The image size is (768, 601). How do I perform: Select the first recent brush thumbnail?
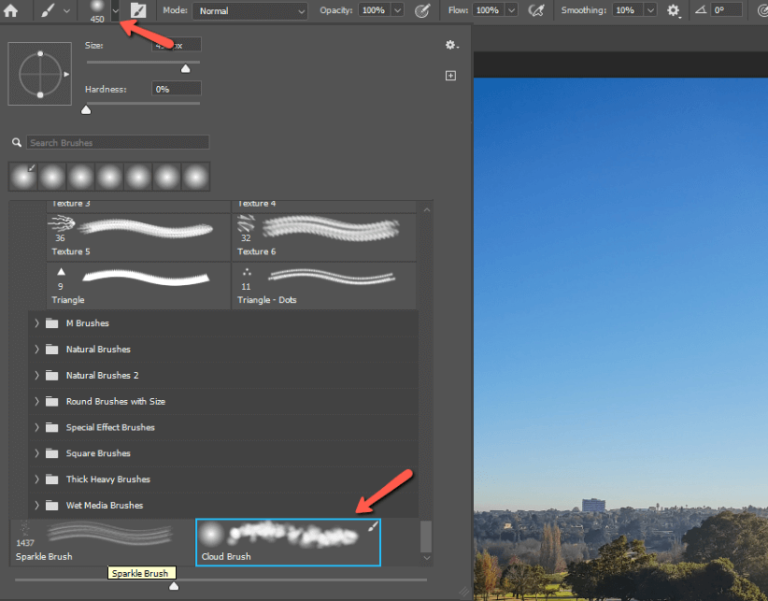(x=24, y=177)
